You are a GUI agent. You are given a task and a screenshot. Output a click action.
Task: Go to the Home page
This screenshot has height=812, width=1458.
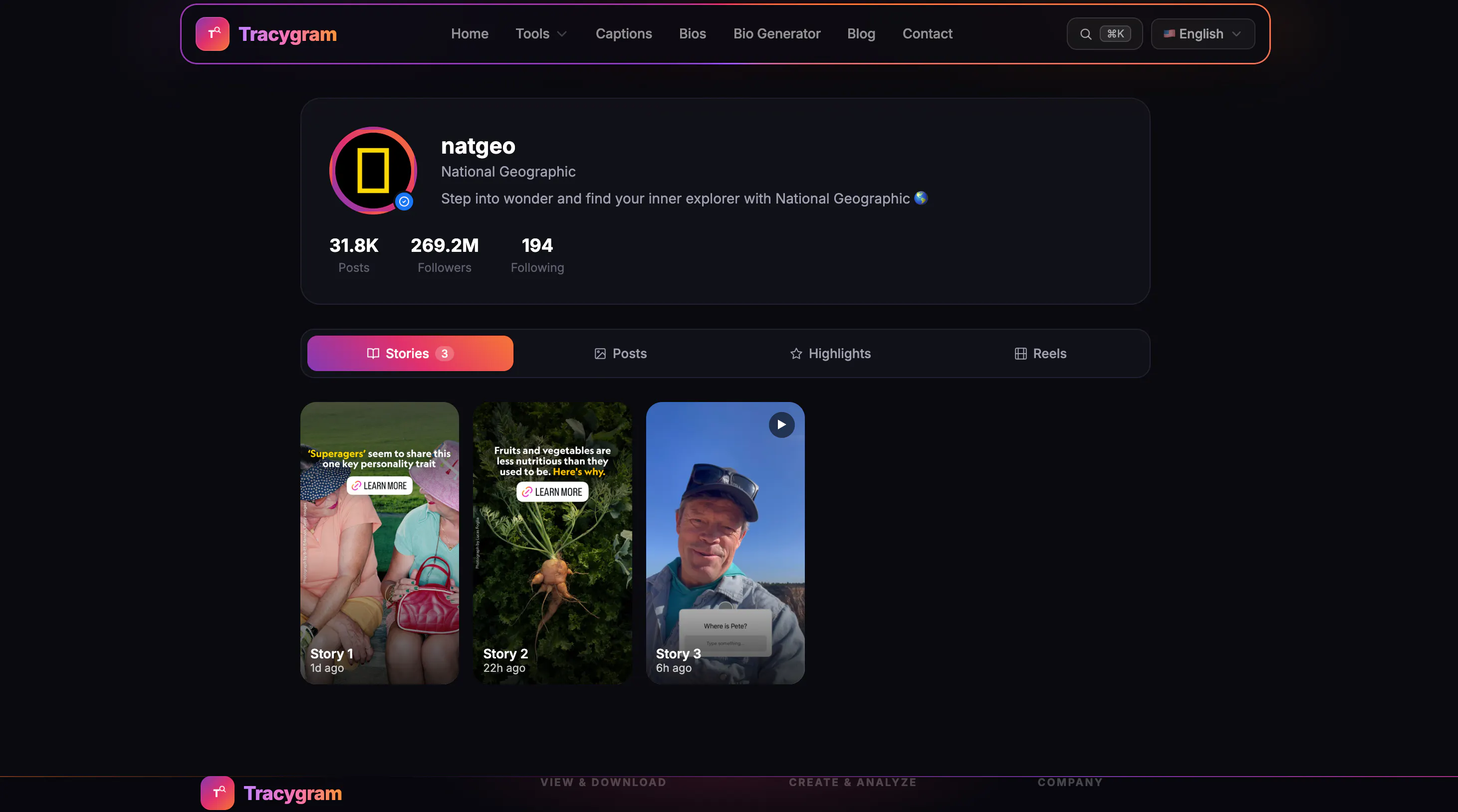[469, 34]
